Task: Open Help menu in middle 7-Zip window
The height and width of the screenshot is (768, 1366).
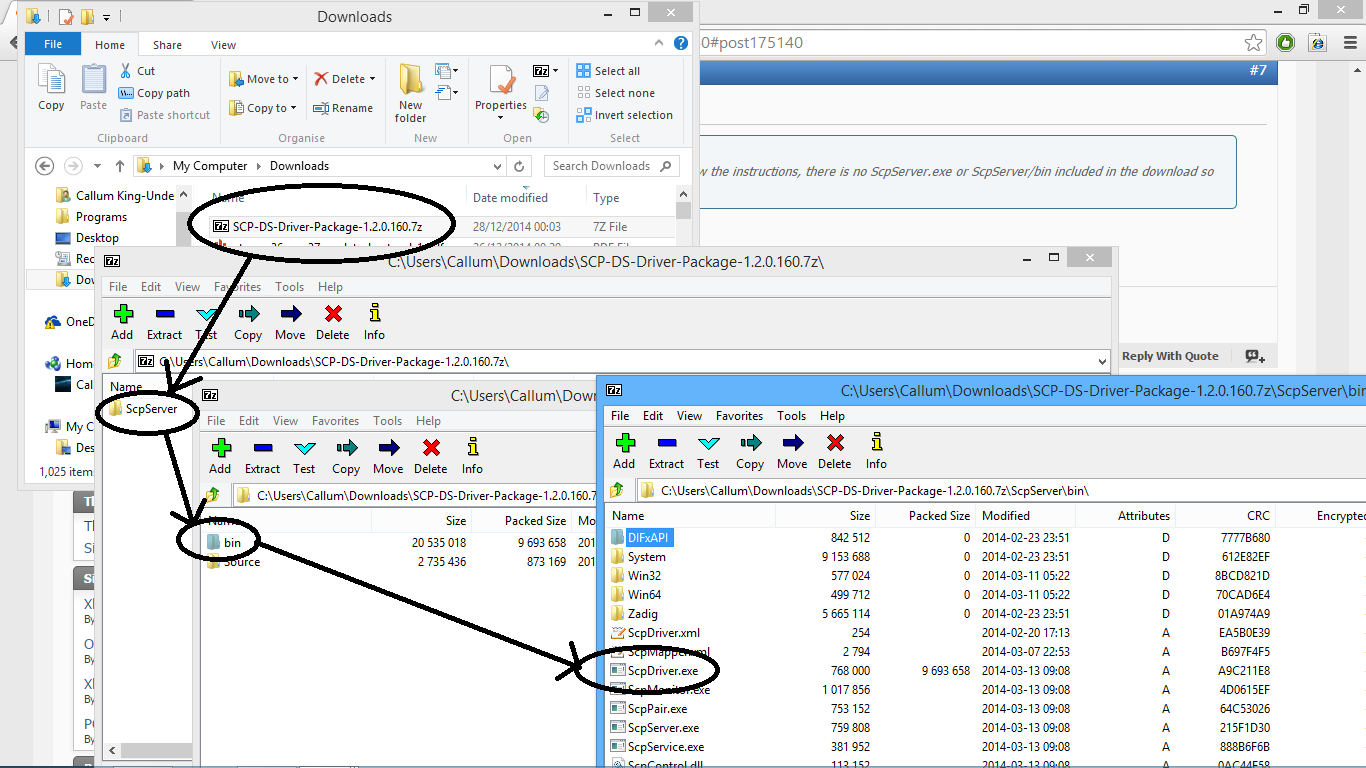Action: tap(428, 421)
